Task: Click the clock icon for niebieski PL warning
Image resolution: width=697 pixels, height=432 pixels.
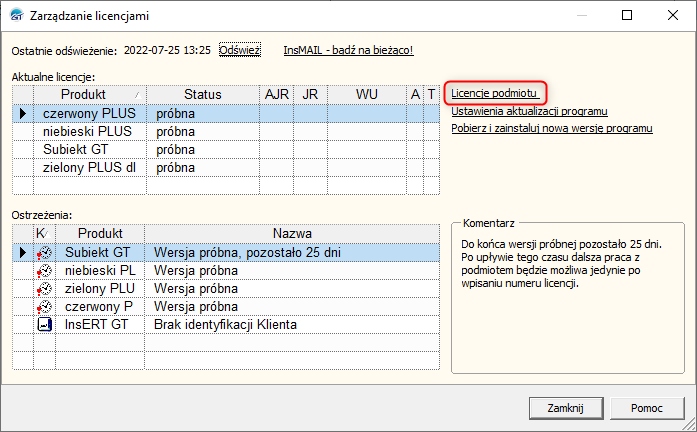Action: coord(44,271)
